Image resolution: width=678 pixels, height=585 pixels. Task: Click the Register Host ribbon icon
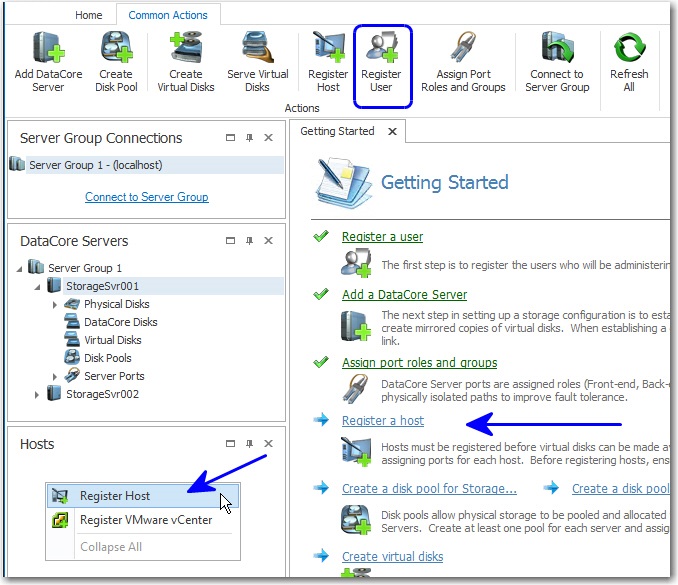coord(328,47)
